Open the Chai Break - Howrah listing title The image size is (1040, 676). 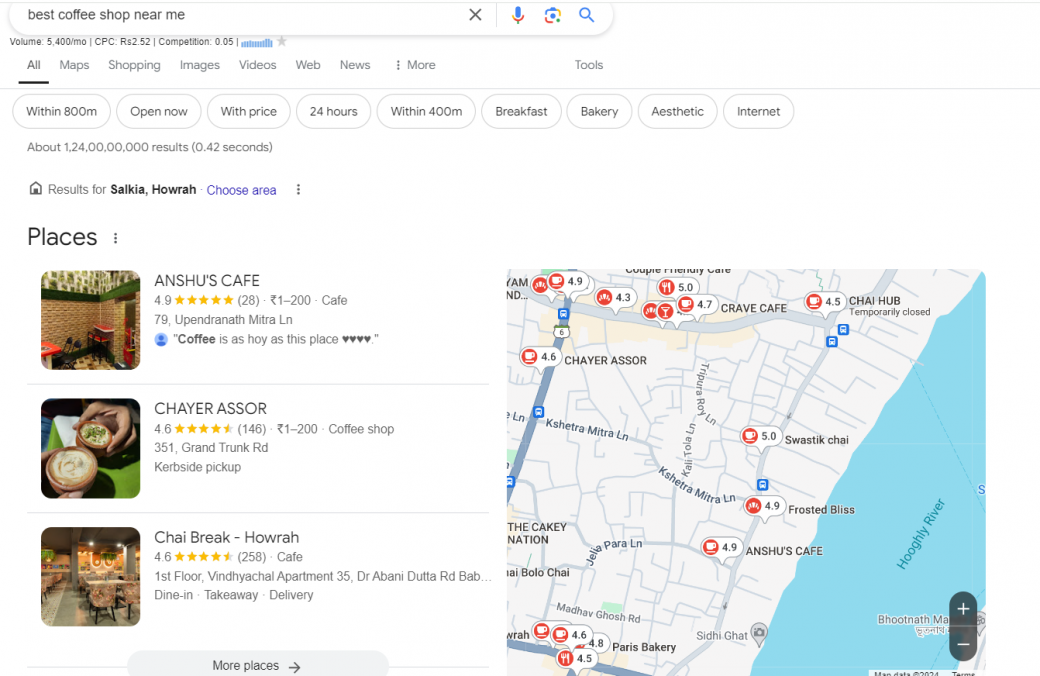pyautogui.click(x=226, y=537)
